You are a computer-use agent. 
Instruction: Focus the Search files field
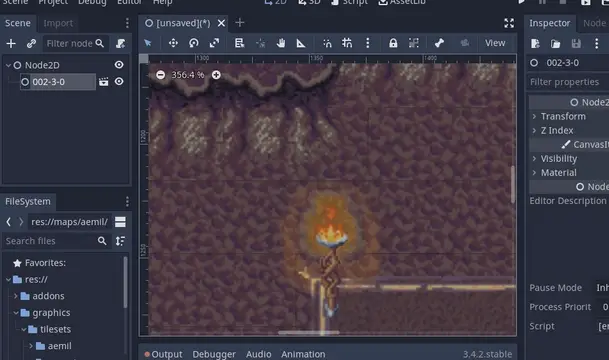point(56,241)
